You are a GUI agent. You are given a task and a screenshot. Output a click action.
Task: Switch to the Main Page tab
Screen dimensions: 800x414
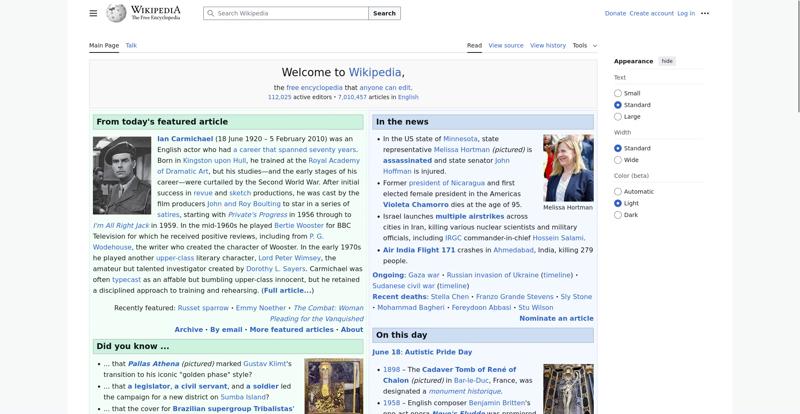tap(104, 45)
